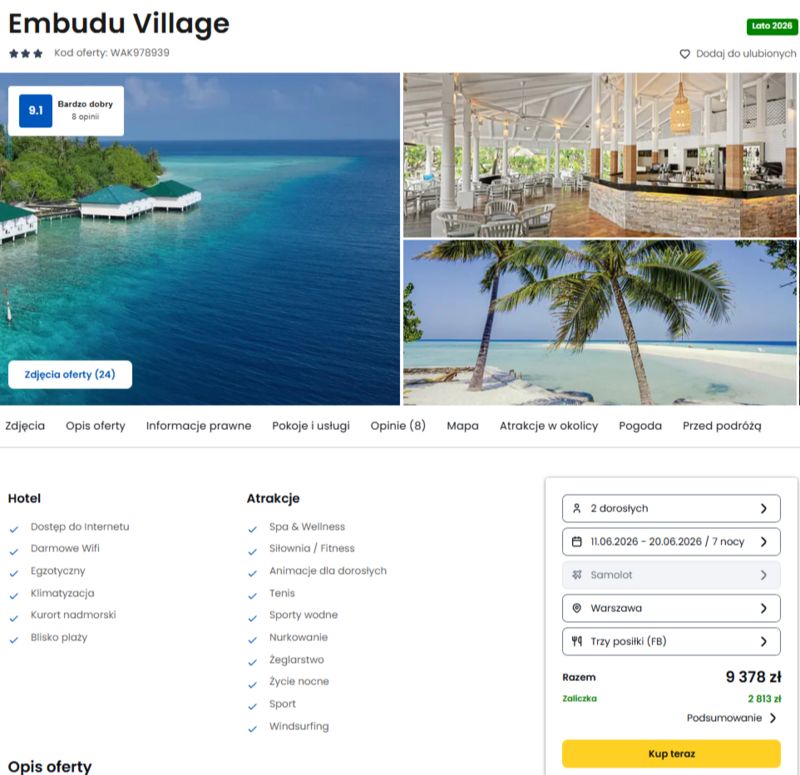
Task: Click the airplane icon next to Samolot
Action: click(577, 575)
